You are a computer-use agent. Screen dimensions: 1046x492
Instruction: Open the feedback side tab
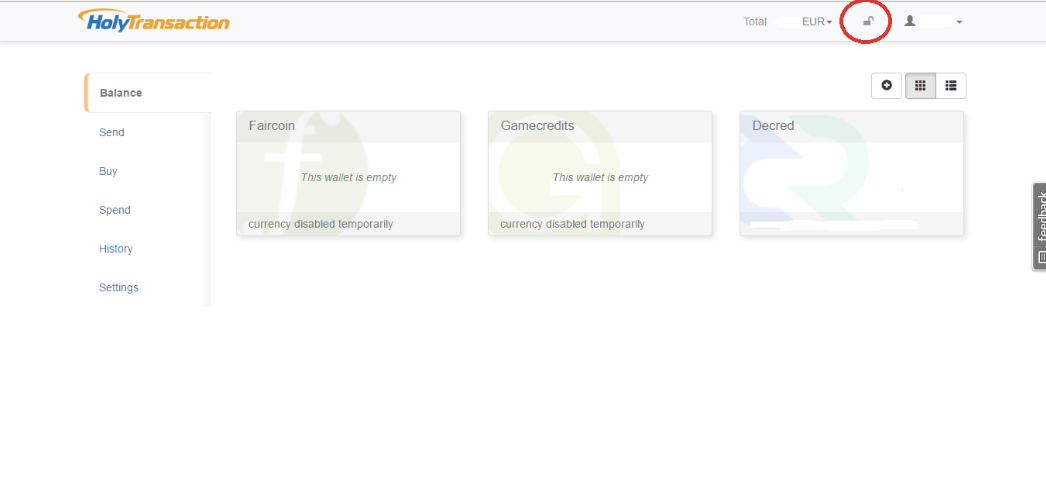(1040, 227)
